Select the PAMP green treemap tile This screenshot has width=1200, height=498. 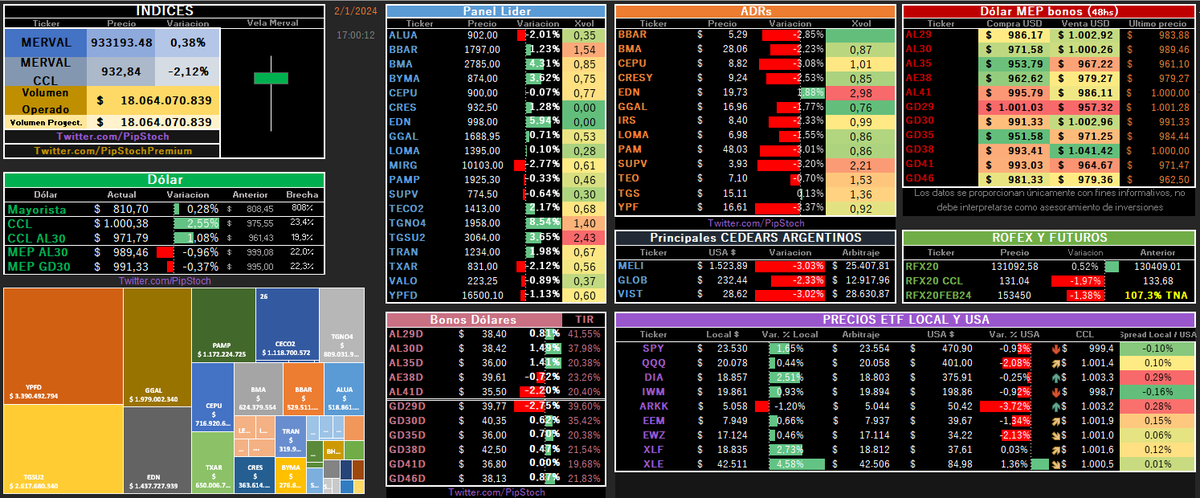click(x=222, y=327)
